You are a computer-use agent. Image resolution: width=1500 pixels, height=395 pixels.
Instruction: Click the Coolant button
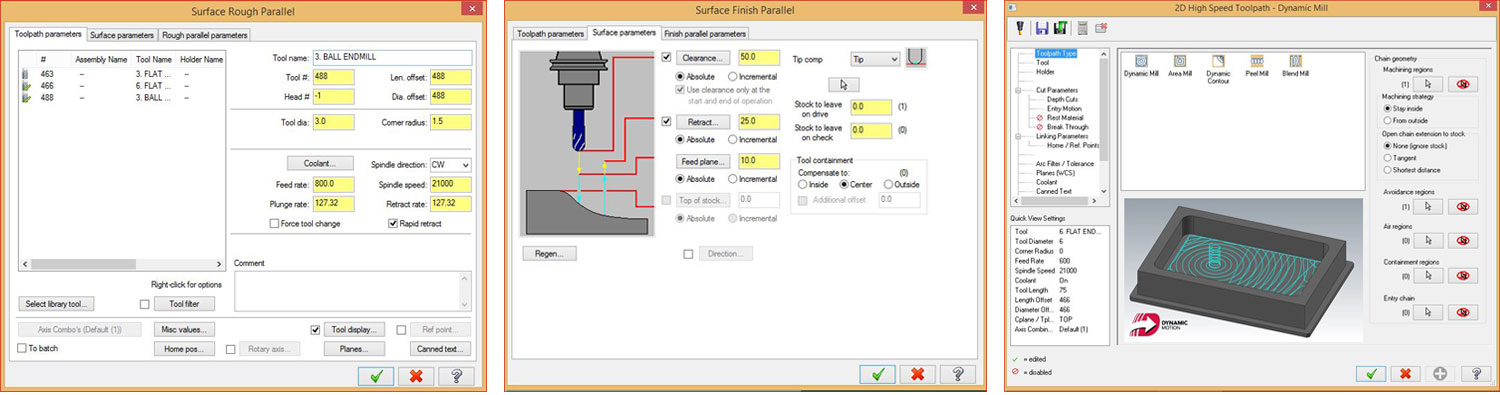(x=320, y=164)
